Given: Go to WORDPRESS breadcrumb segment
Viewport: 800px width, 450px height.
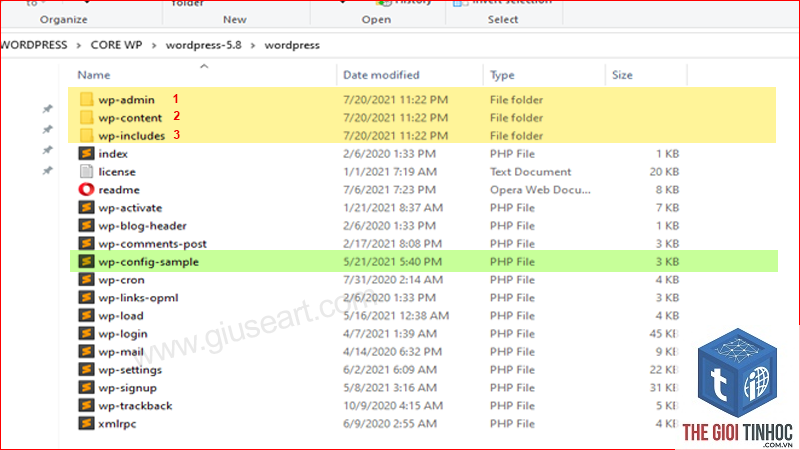Looking at the screenshot, I should coord(34,45).
